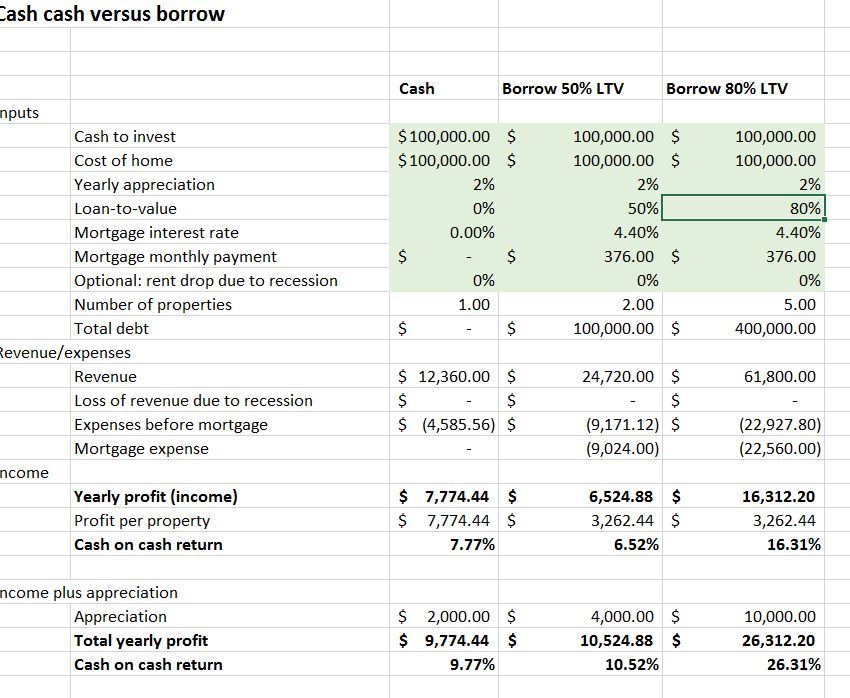Select the Cash to invest label cell
Image resolution: width=850 pixels, height=698 pixels.
point(230,137)
